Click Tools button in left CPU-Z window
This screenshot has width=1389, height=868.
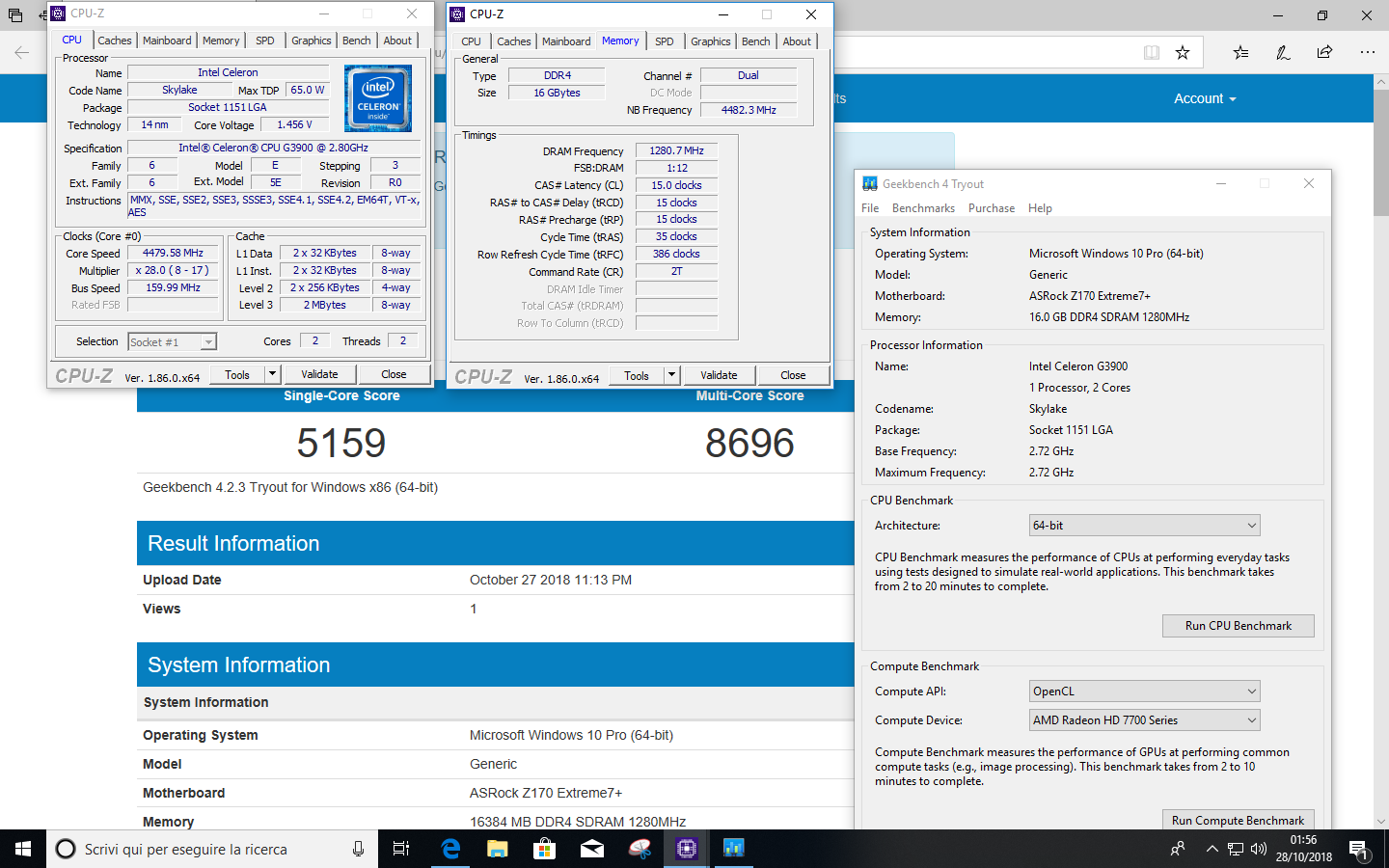click(237, 374)
